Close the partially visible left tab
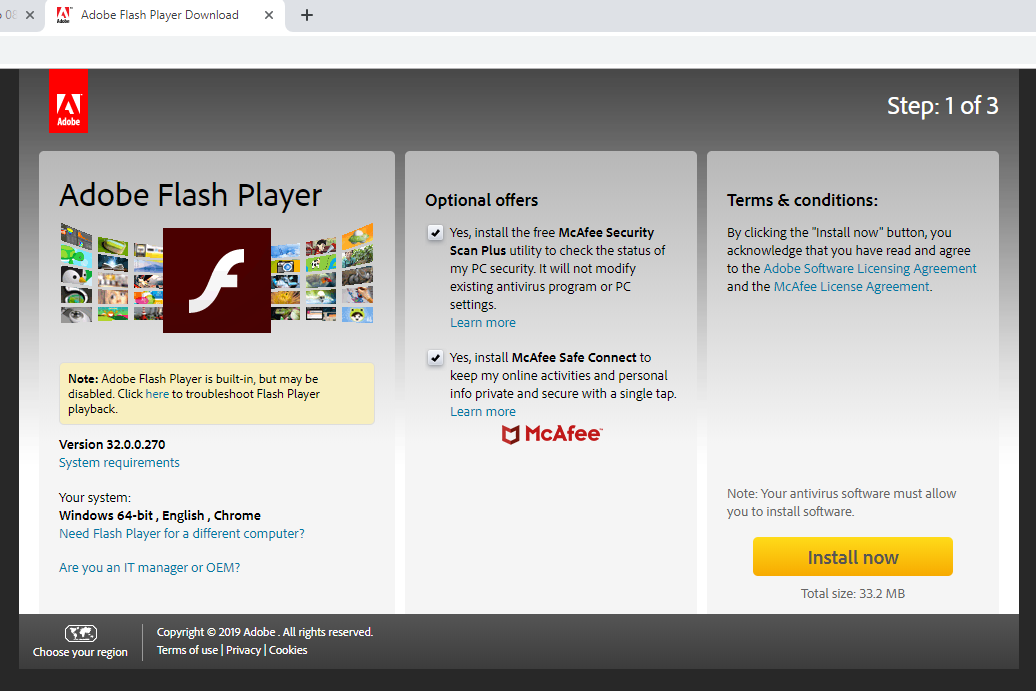The height and width of the screenshot is (691, 1036). 30,15
